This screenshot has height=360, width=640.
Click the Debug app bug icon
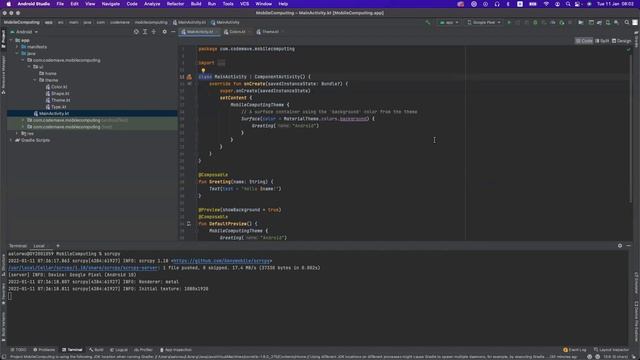coord(535,22)
